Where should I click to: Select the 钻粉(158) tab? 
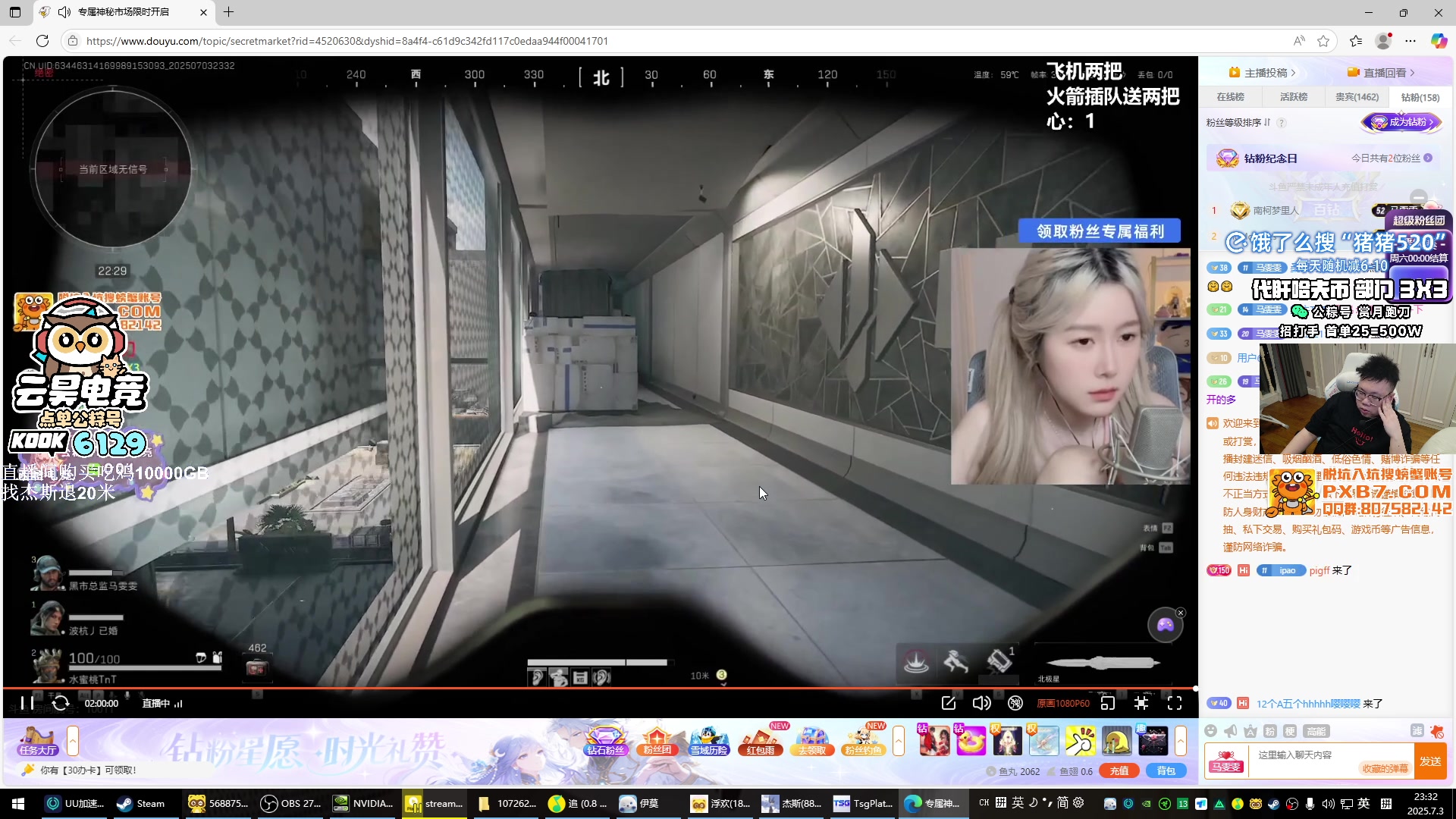[x=1420, y=97]
